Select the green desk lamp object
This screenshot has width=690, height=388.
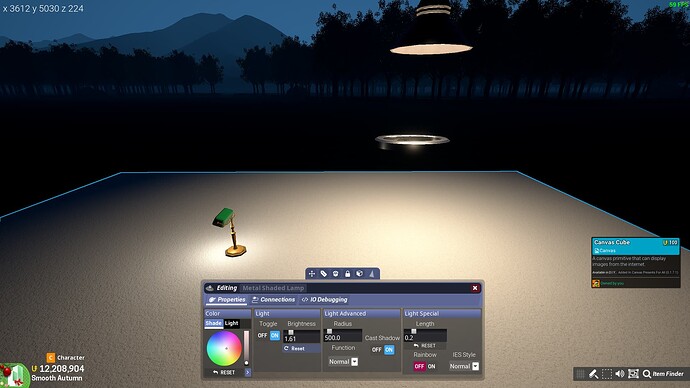point(230,232)
